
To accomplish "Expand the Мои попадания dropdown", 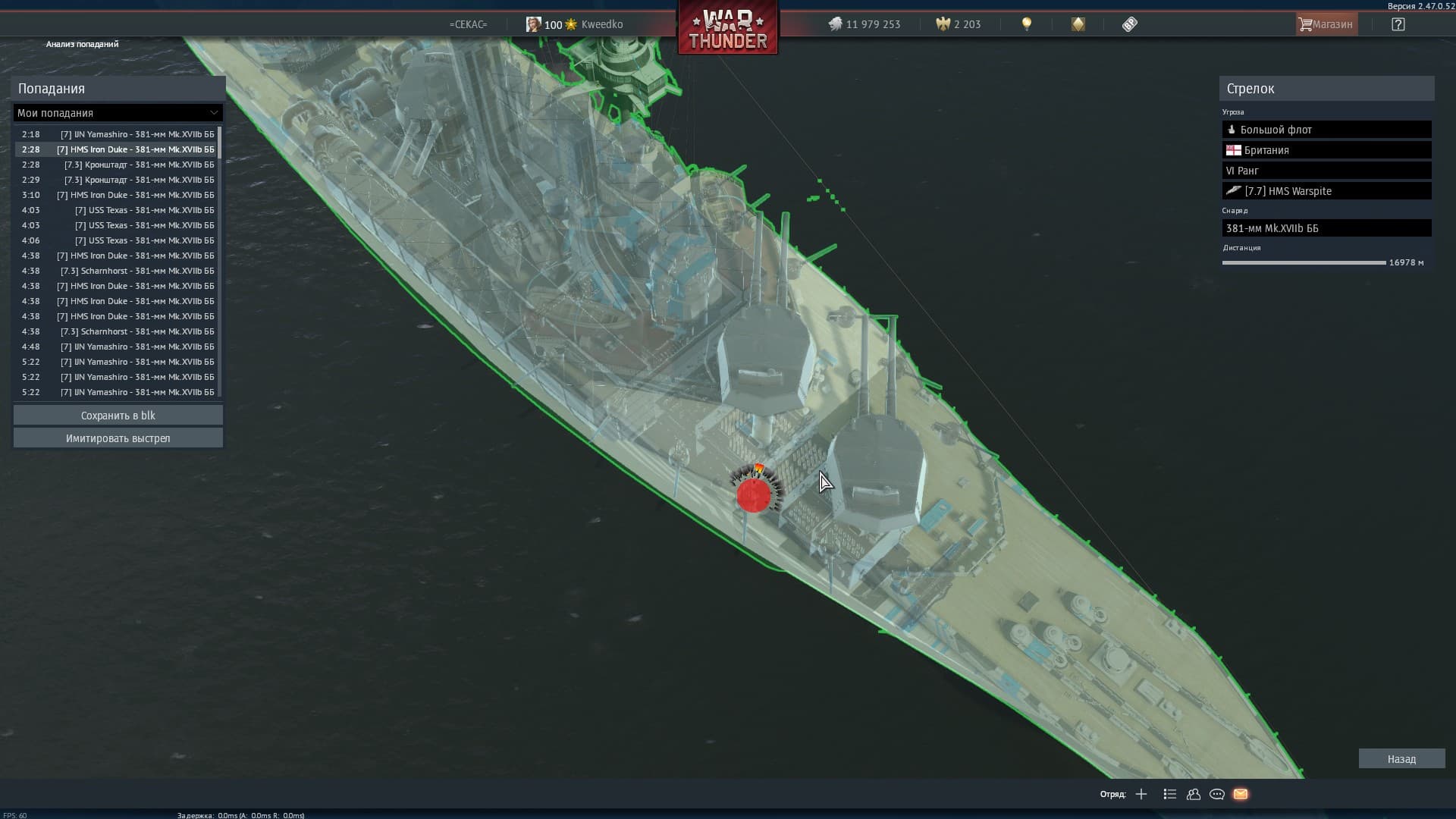I will (118, 113).
